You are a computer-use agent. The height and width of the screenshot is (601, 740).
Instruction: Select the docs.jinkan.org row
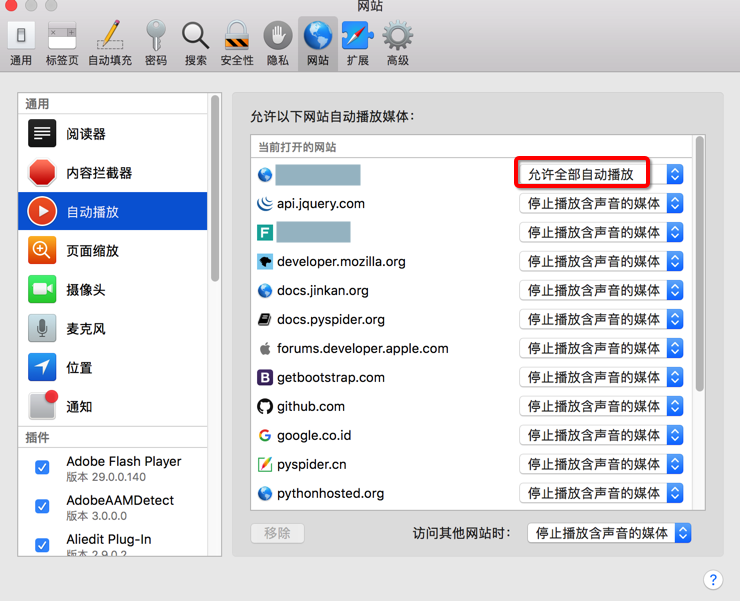472,290
